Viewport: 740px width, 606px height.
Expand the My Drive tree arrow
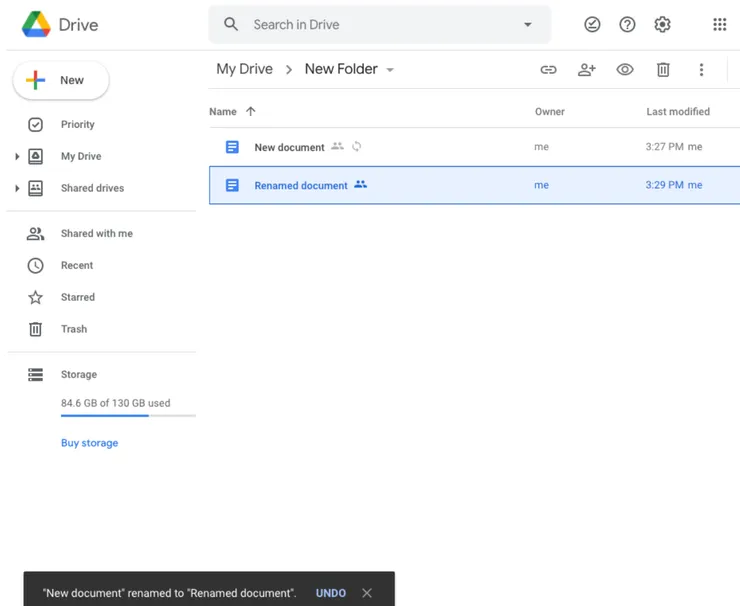coord(17,157)
